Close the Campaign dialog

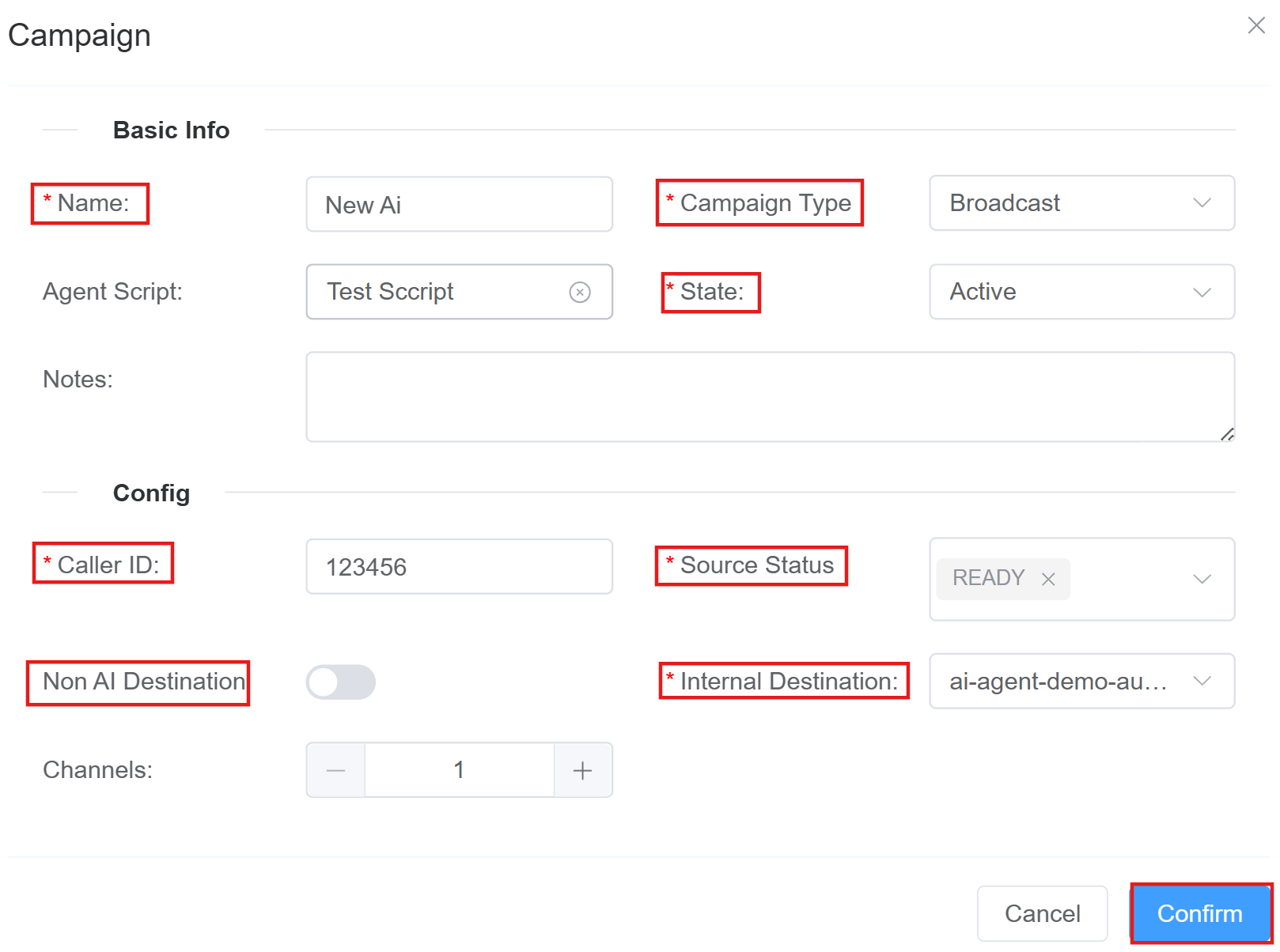[x=1255, y=25]
